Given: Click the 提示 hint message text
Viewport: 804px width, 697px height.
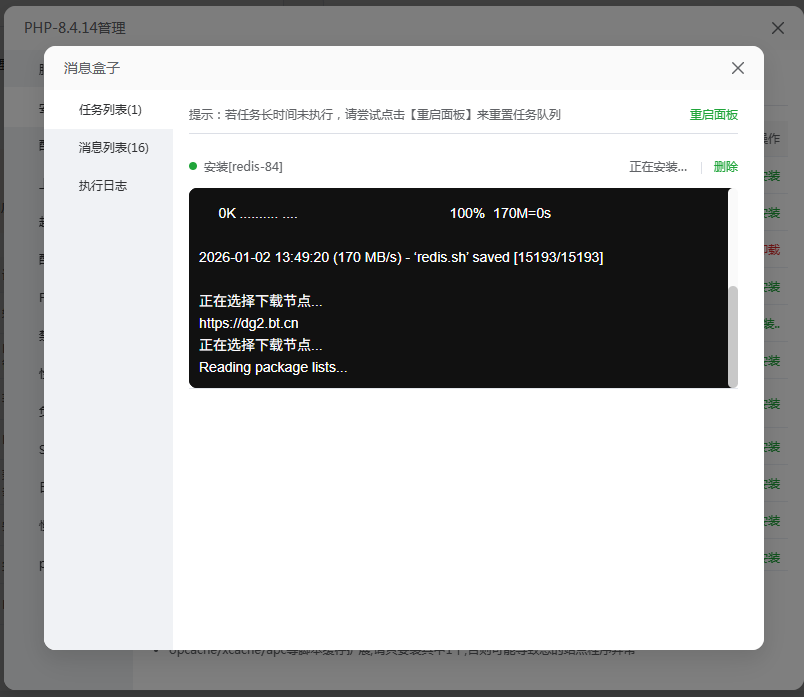Looking at the screenshot, I should click(375, 115).
